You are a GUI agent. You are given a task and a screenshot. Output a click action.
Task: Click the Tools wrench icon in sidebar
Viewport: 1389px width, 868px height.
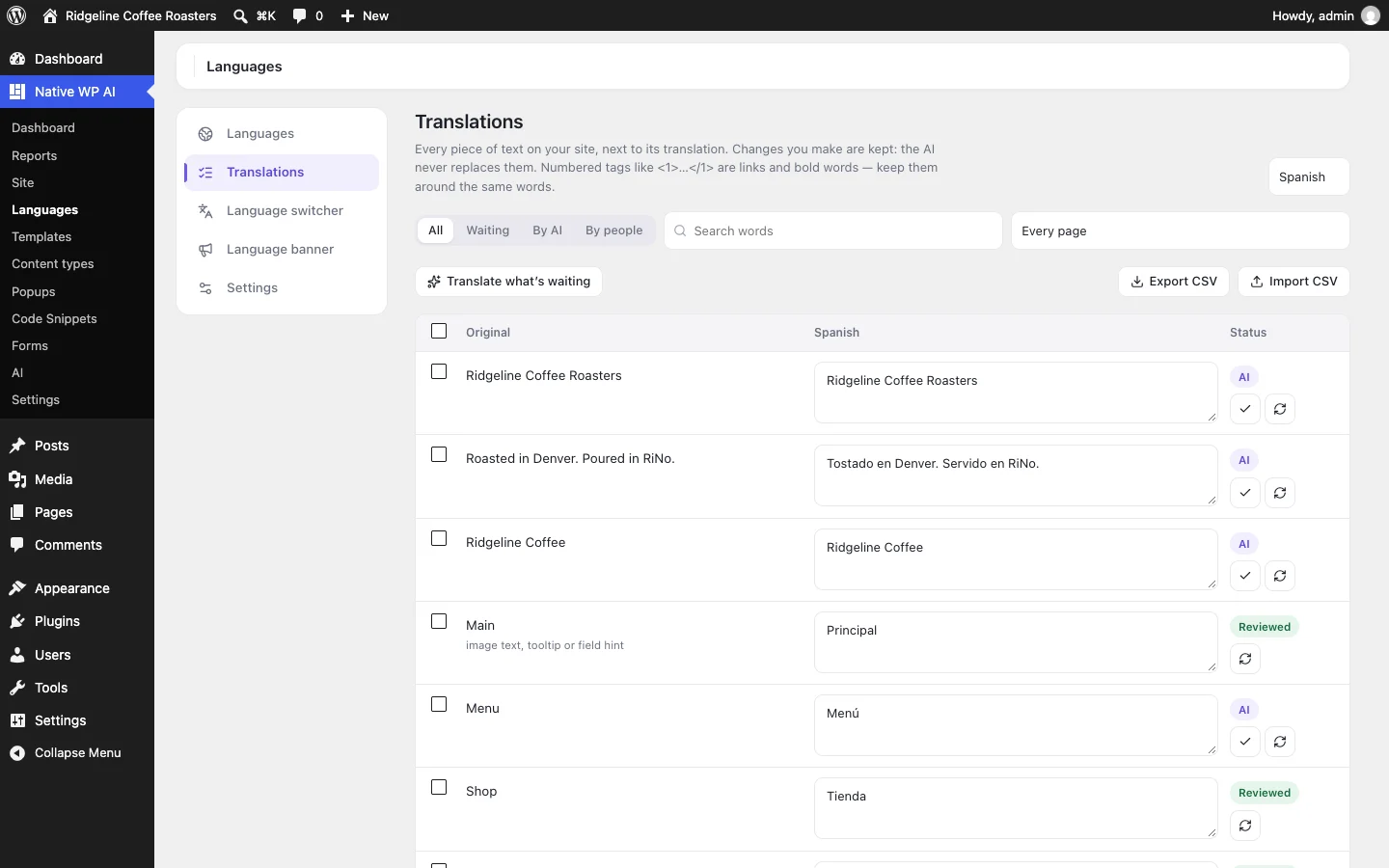[x=17, y=688]
